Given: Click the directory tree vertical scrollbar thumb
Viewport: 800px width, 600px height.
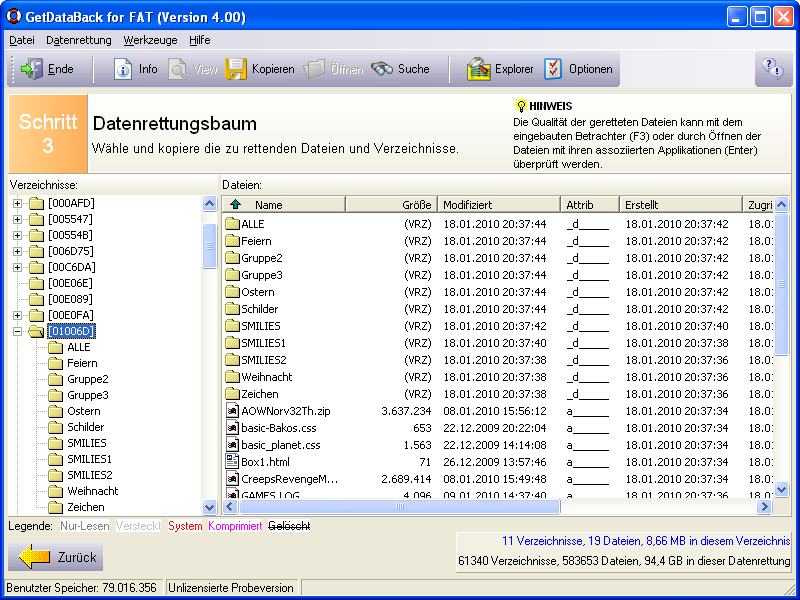Looking at the screenshot, I should click(209, 245).
